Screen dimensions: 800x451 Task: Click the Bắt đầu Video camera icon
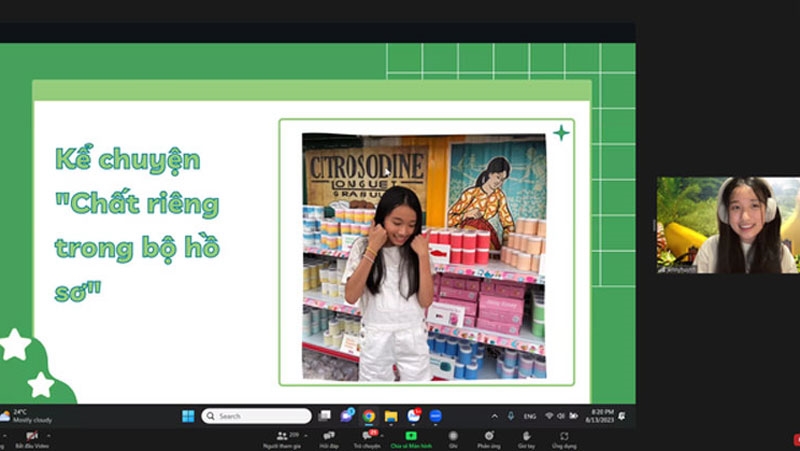[32, 436]
